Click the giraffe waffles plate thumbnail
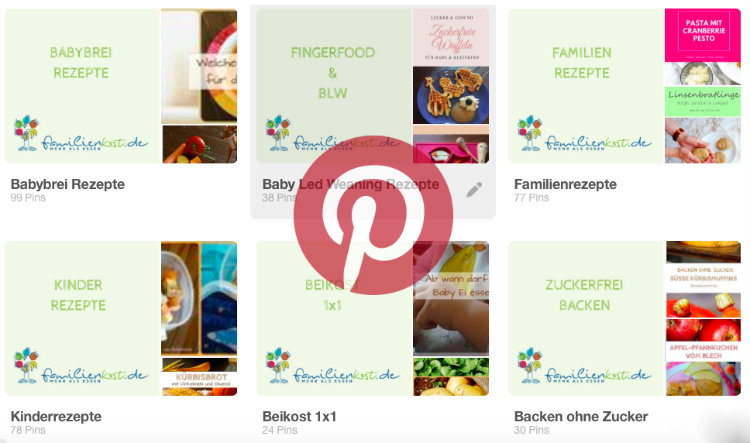Screen dimensions: 750x443 point(451,95)
